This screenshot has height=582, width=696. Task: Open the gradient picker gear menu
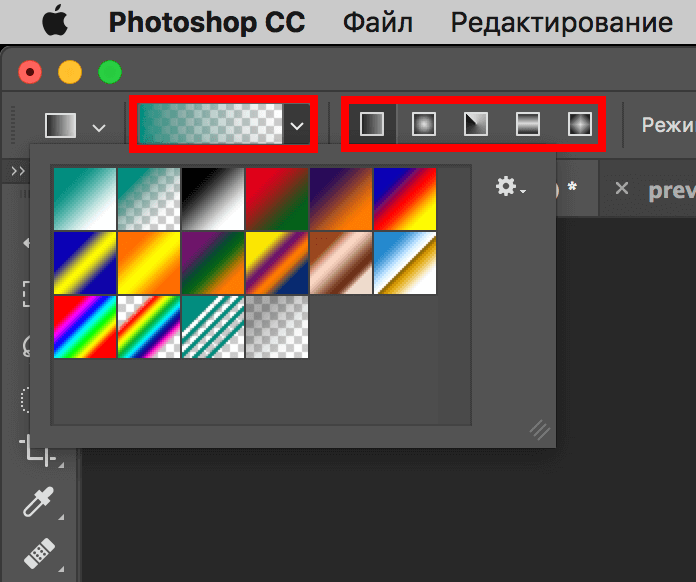[510, 186]
